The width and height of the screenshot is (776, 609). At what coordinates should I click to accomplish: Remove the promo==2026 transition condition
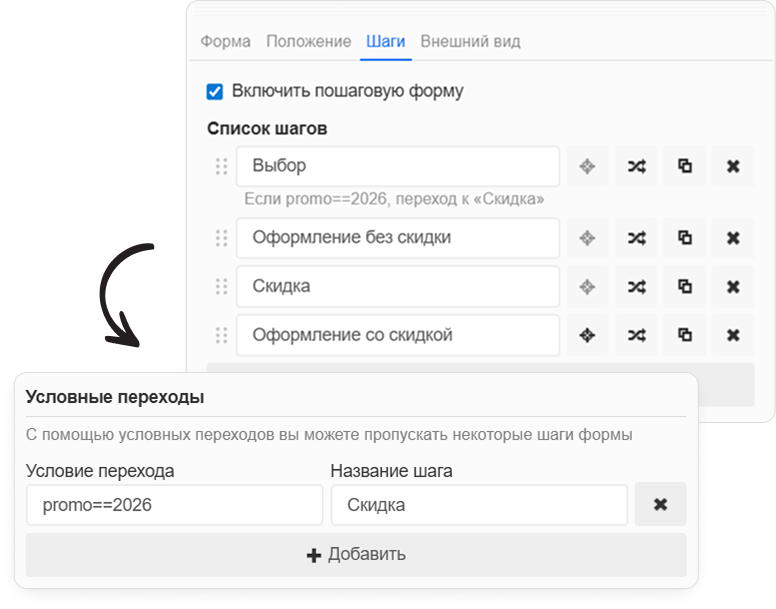(660, 505)
